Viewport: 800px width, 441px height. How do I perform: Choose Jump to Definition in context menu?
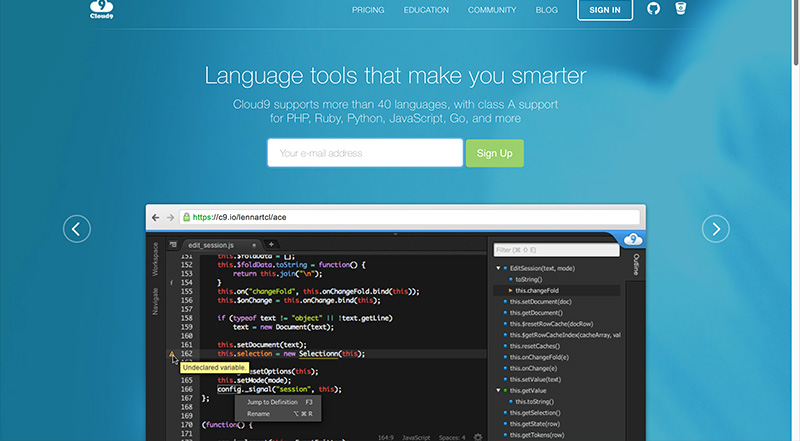tap(279, 402)
